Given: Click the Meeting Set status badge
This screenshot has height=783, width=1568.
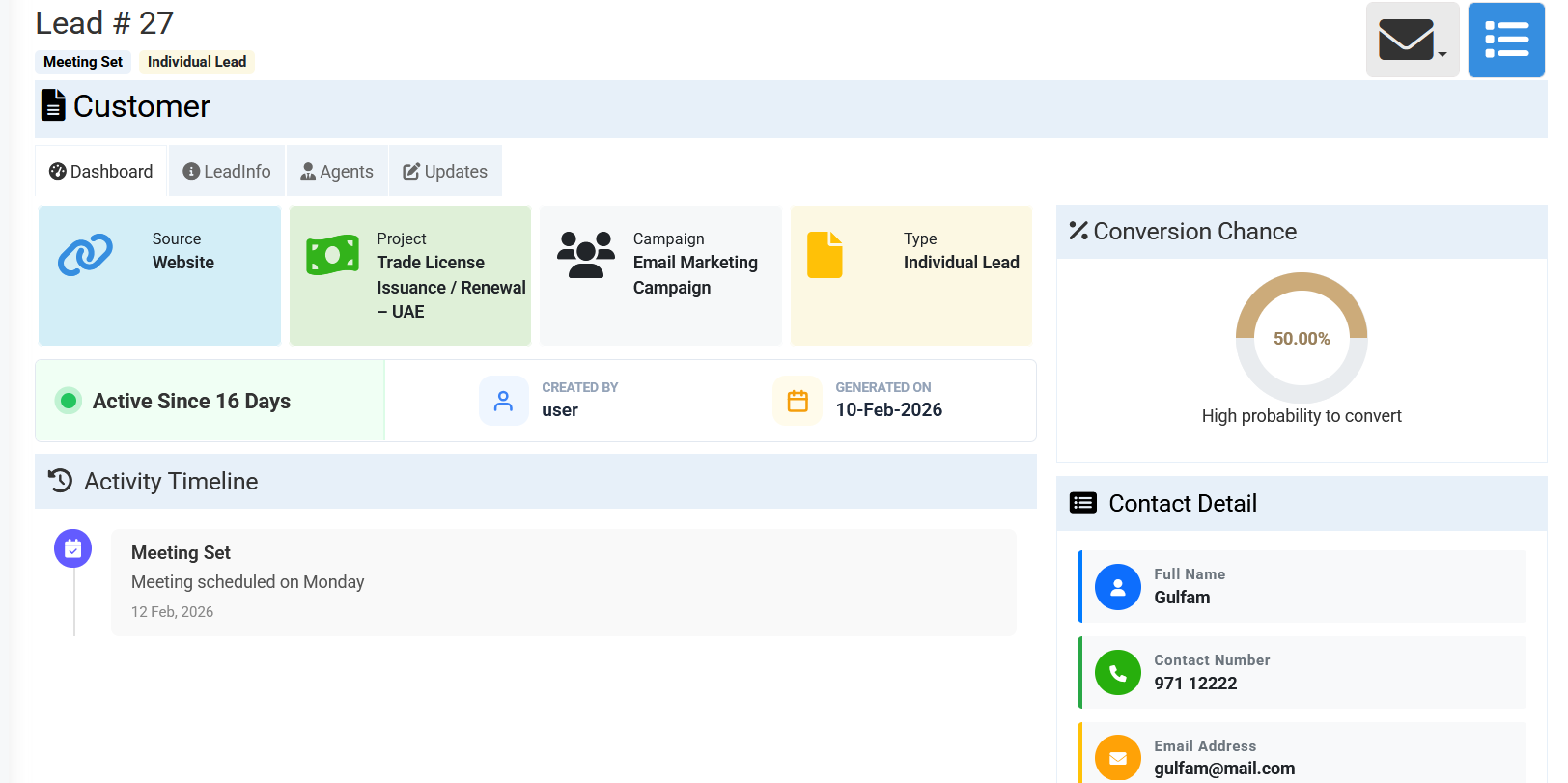Looking at the screenshot, I should pos(83,62).
